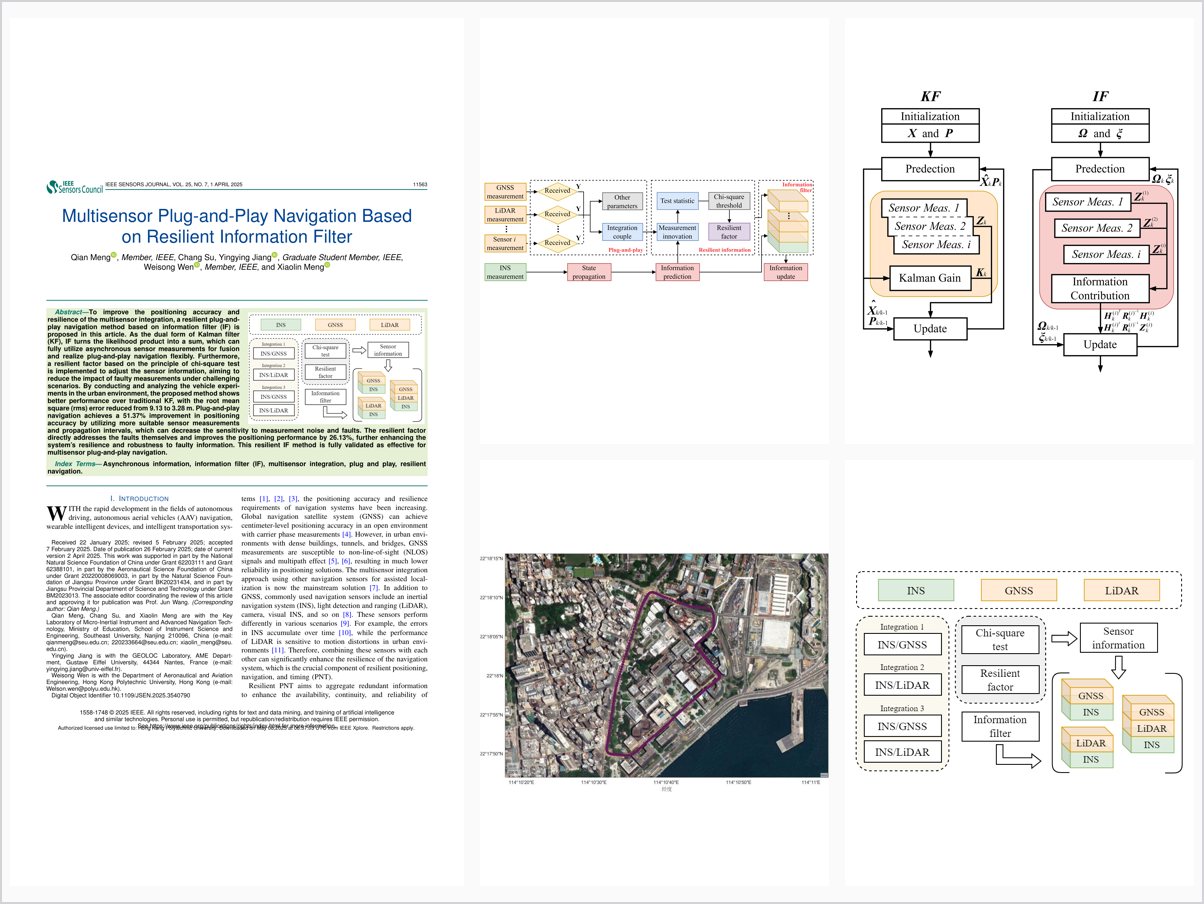Click 'Sensor i measurement' box in the flowchart

tap(505, 241)
